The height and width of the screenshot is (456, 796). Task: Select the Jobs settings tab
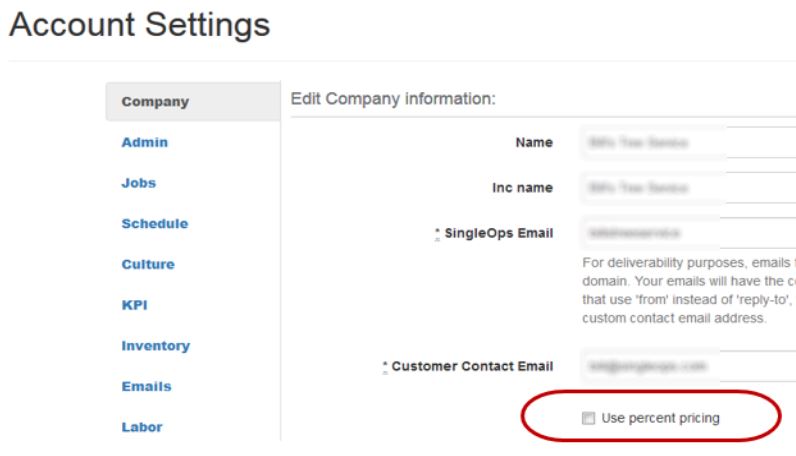click(x=139, y=183)
